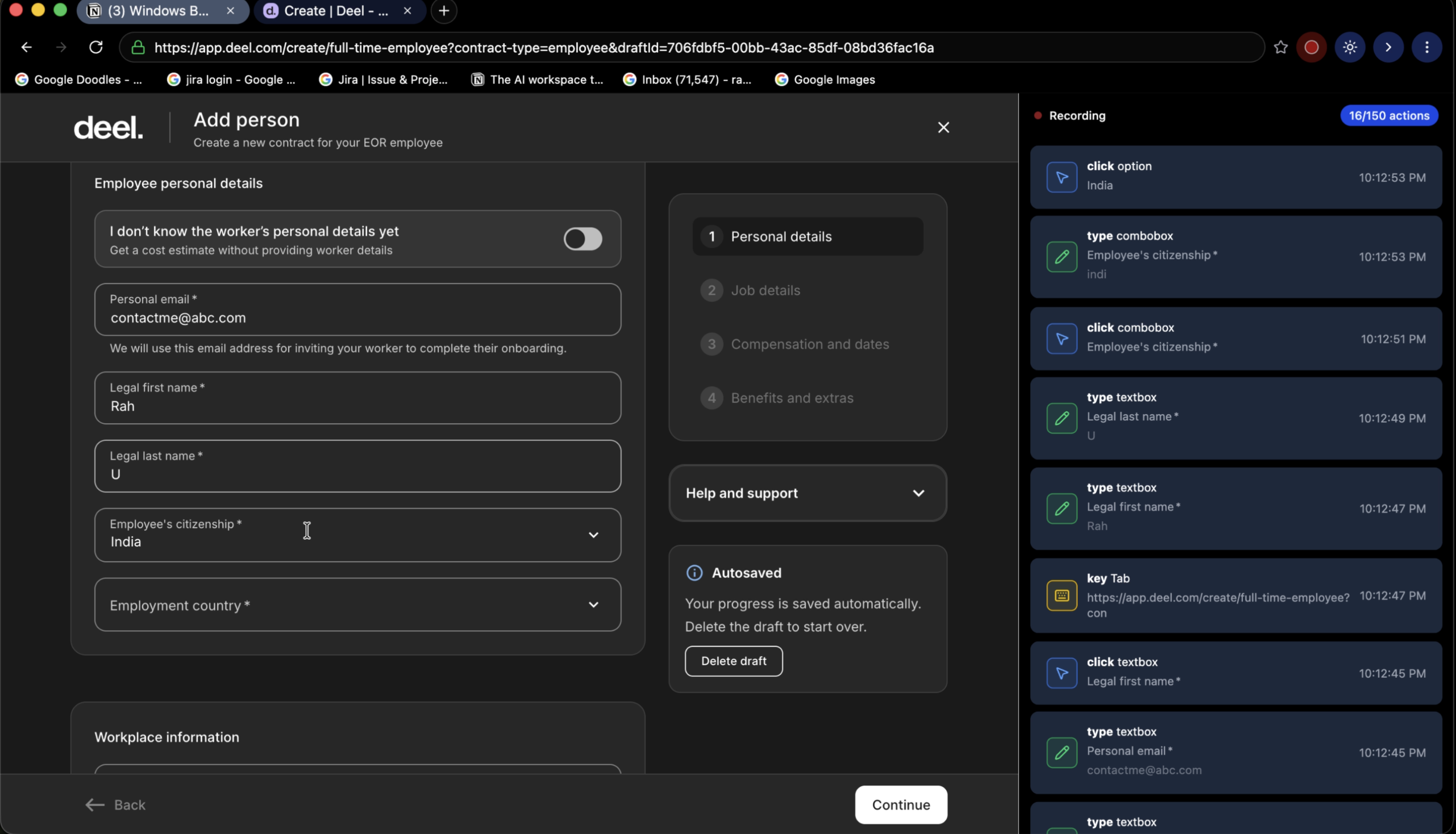Click the Delete draft button
The image size is (1456, 834).
click(x=734, y=661)
